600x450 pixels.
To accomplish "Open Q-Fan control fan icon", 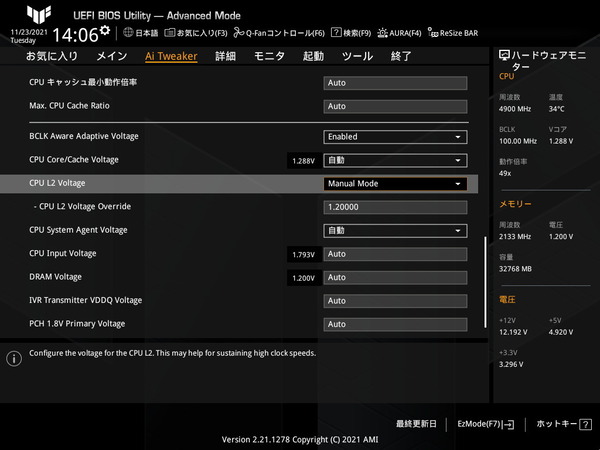I will tap(239, 33).
